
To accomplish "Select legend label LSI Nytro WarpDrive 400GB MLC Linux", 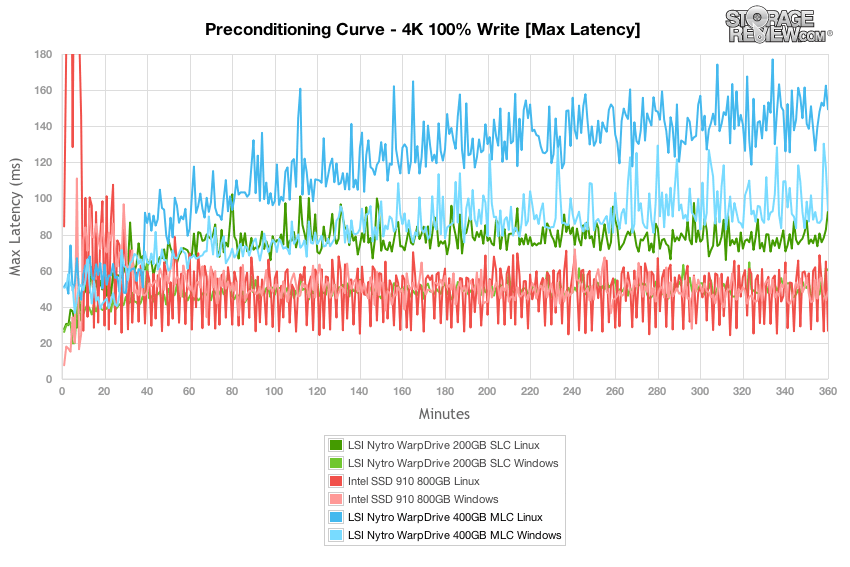I will coord(445,517).
